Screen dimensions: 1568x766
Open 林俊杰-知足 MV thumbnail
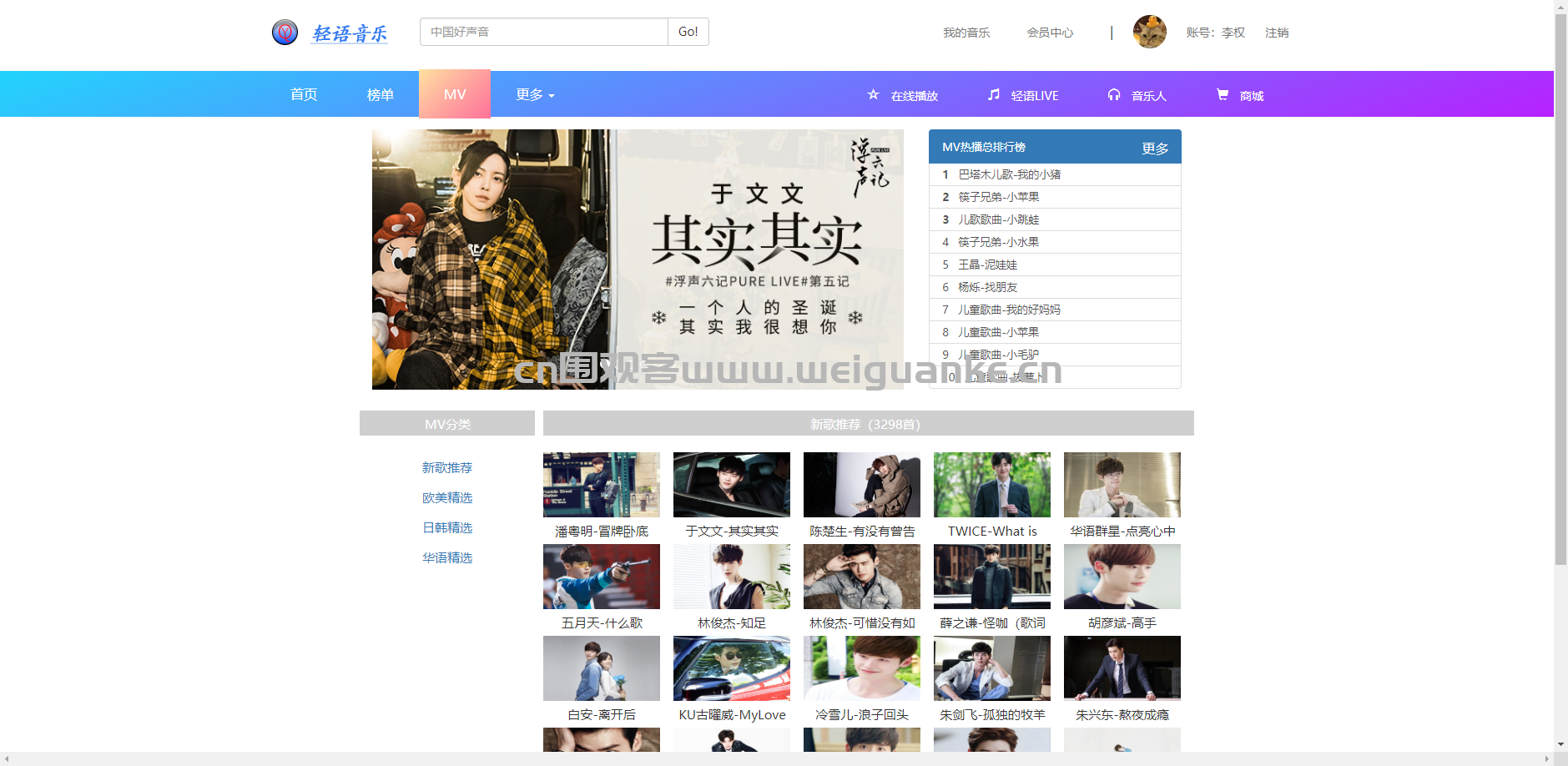click(732, 577)
